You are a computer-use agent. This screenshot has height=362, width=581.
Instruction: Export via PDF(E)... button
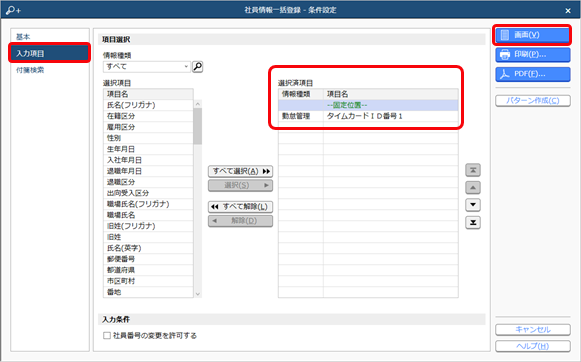click(x=532, y=74)
